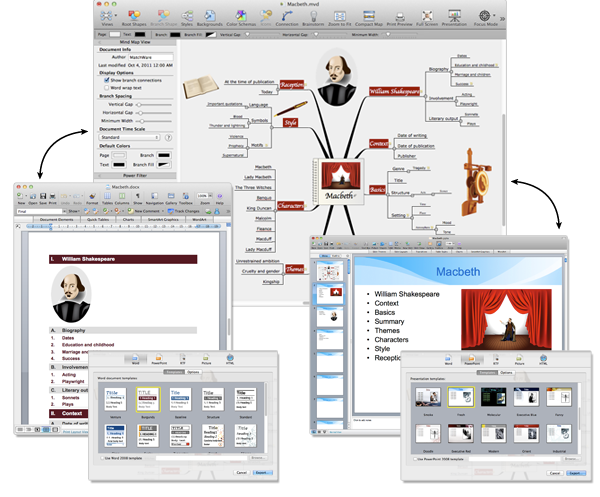Switch to Full Screen using the toolbar icon
The height and width of the screenshot is (497, 600).
[427, 16]
